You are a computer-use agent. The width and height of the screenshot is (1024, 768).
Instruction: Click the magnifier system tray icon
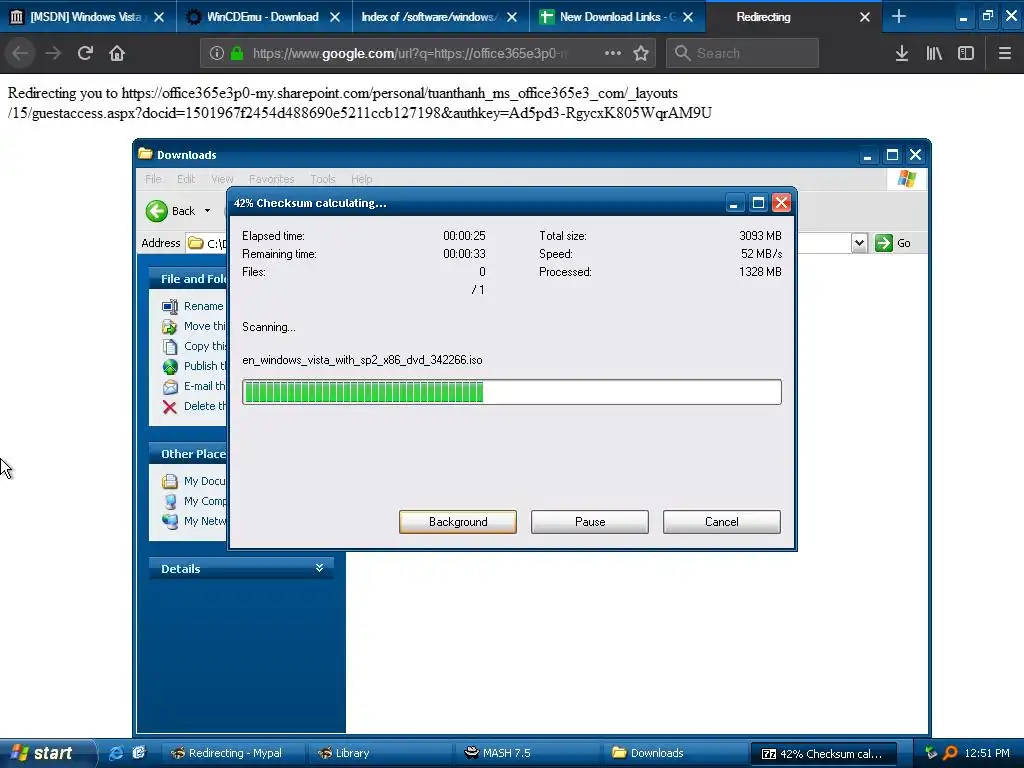pyautogui.click(x=950, y=753)
